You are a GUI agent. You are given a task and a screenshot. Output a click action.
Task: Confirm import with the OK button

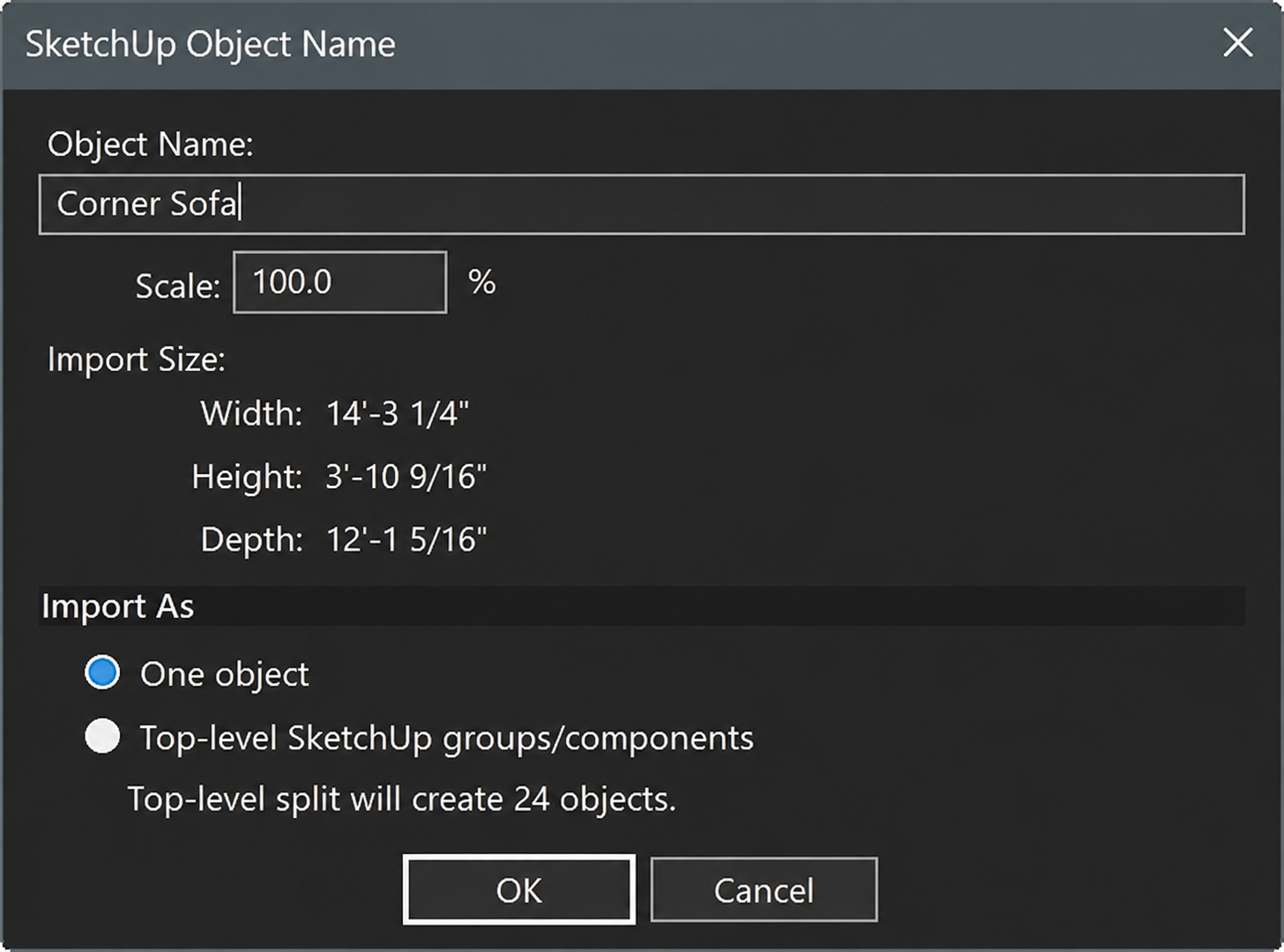pos(519,889)
